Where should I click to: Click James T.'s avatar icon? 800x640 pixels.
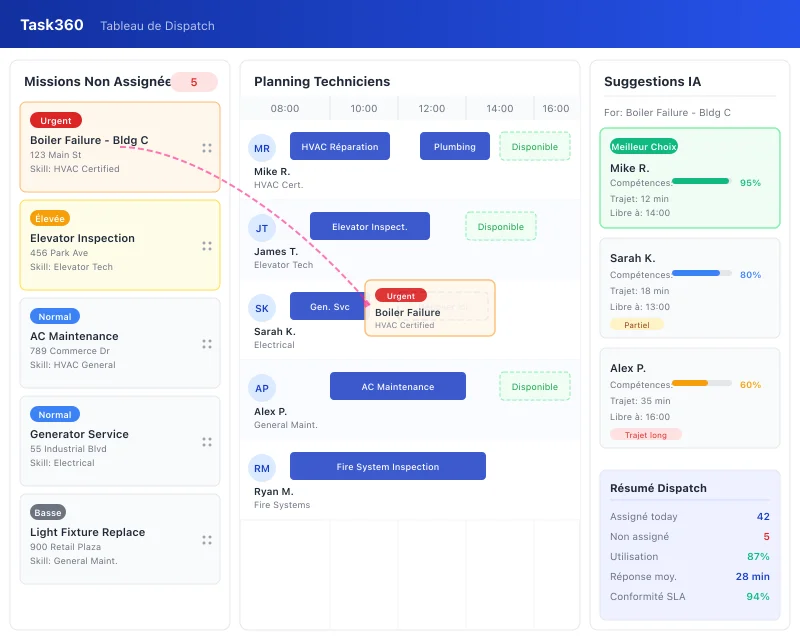point(261,227)
